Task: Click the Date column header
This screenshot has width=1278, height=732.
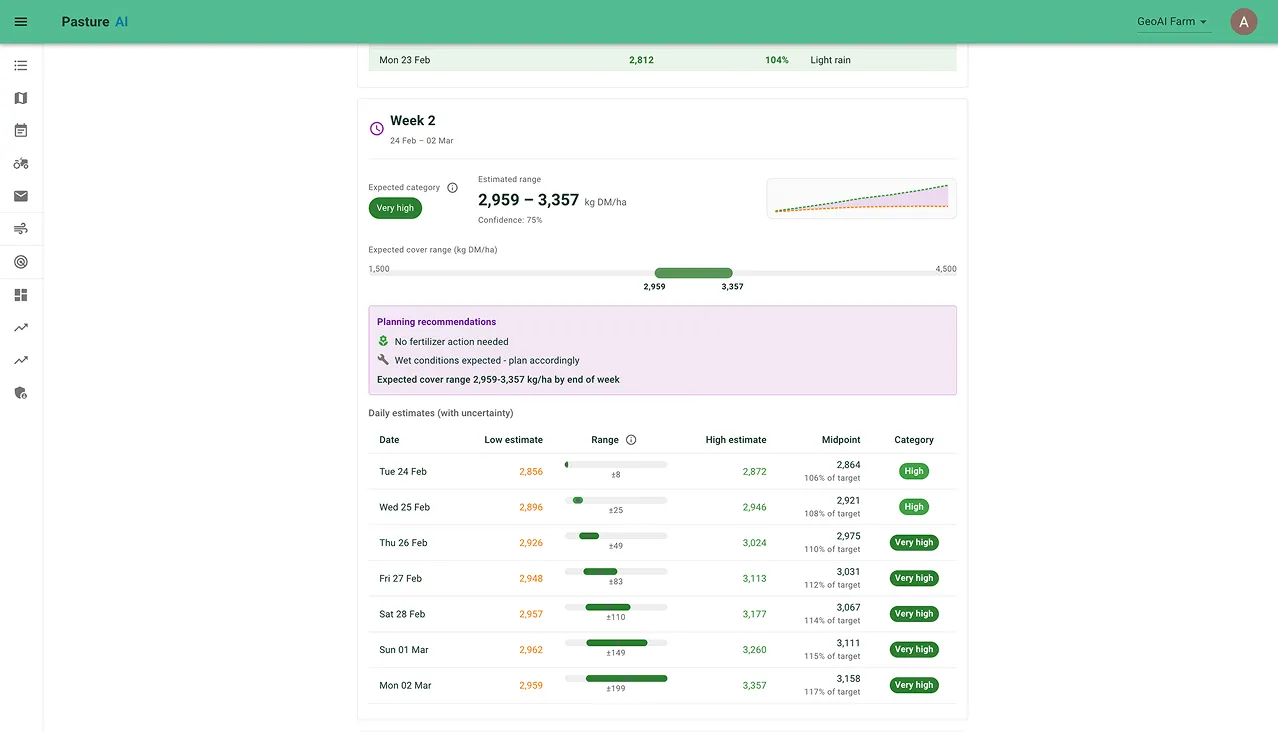Action: click(389, 440)
